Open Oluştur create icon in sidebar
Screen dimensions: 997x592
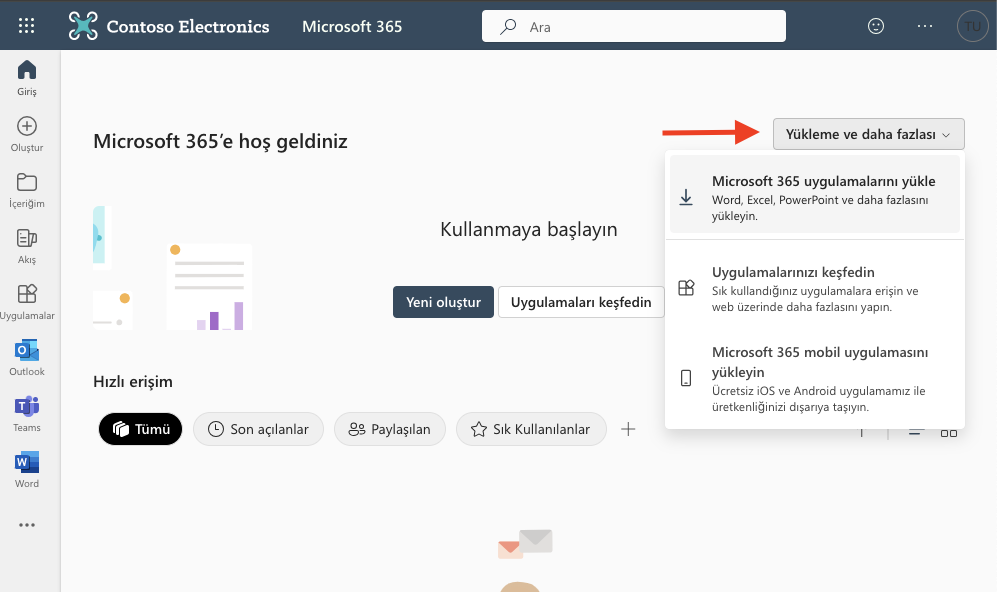[x=27, y=133]
